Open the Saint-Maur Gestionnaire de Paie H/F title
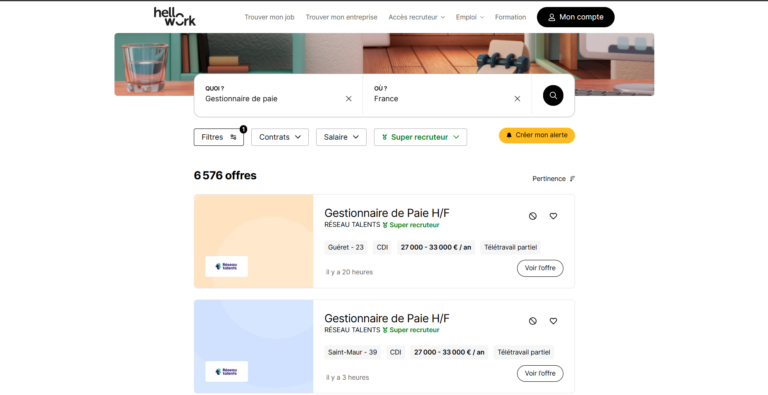768x395 pixels. click(x=387, y=318)
